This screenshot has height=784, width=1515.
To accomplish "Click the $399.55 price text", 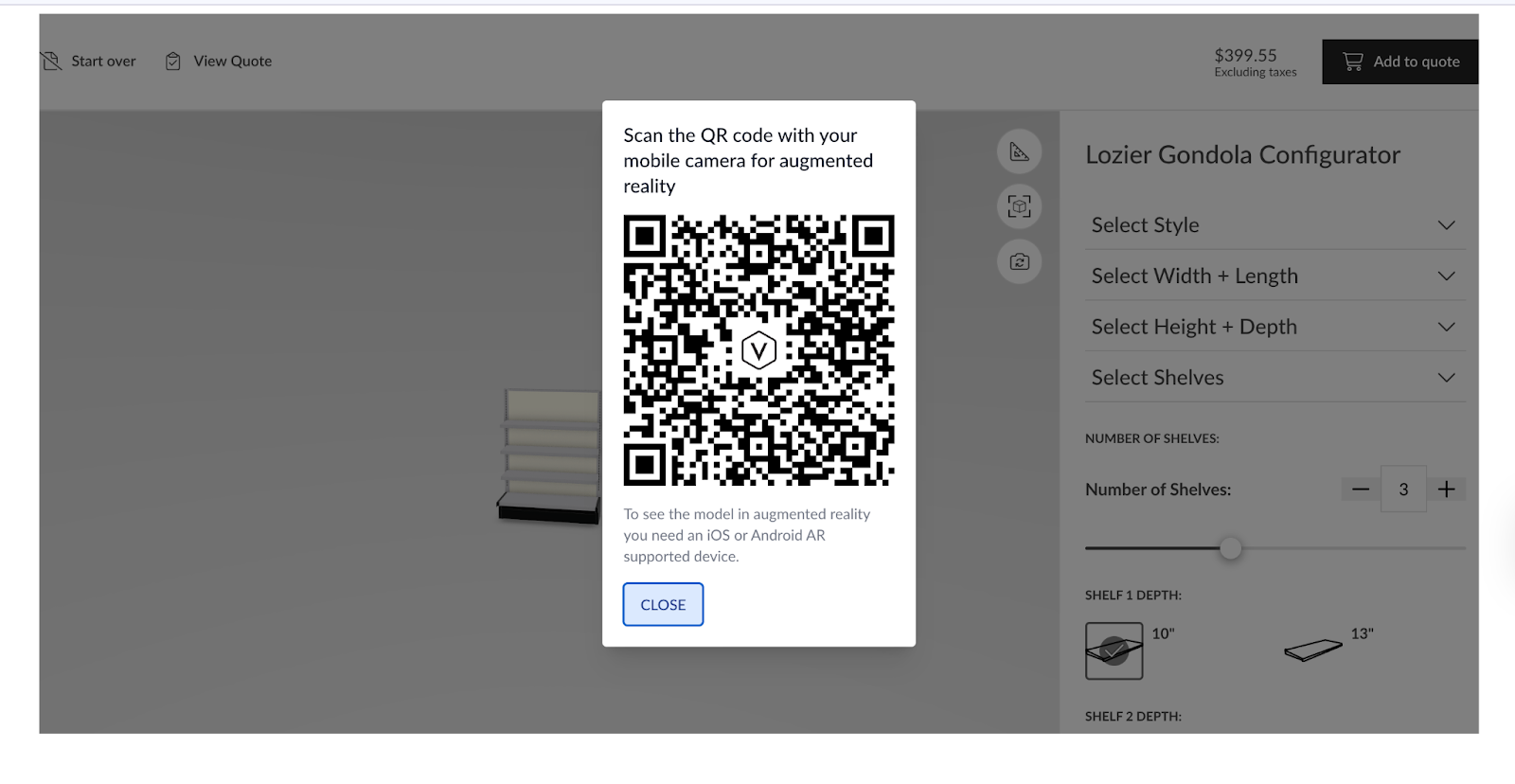I will 1245,56.
